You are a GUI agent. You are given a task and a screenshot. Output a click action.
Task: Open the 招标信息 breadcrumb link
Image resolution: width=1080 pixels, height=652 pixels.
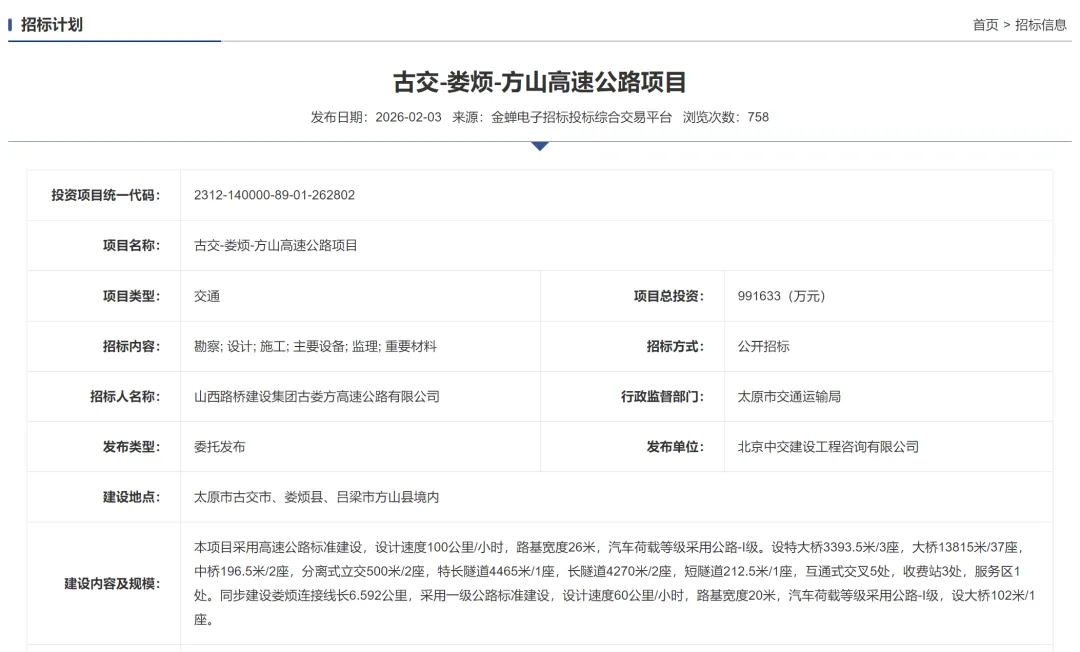click(x=1041, y=25)
